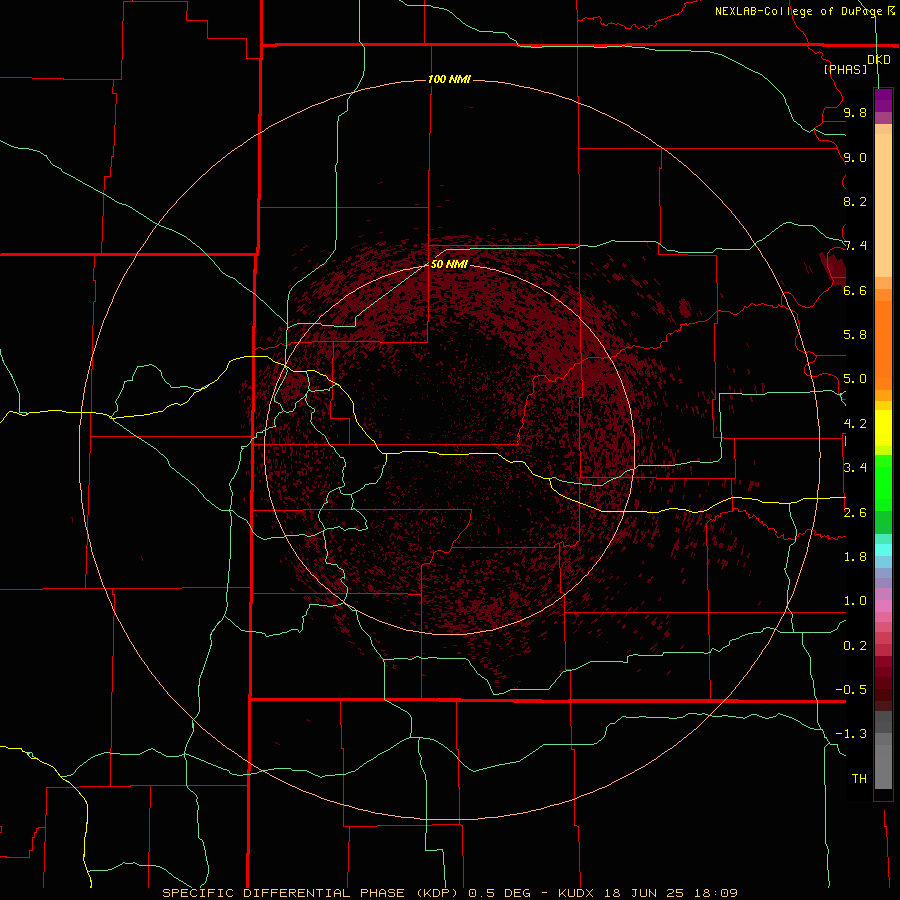The image size is (900, 900).
Task: Click the 100 NMI range ring label
Action: [449, 79]
